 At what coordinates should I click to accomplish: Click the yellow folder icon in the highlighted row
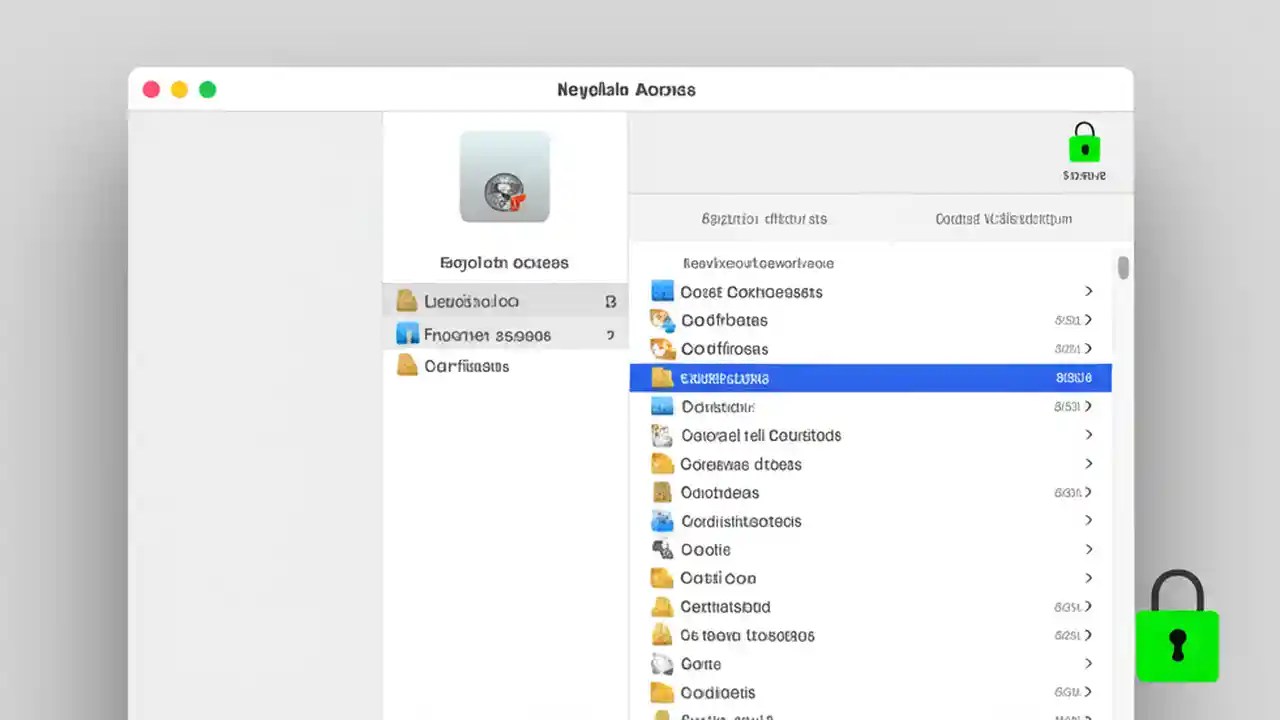pos(662,377)
